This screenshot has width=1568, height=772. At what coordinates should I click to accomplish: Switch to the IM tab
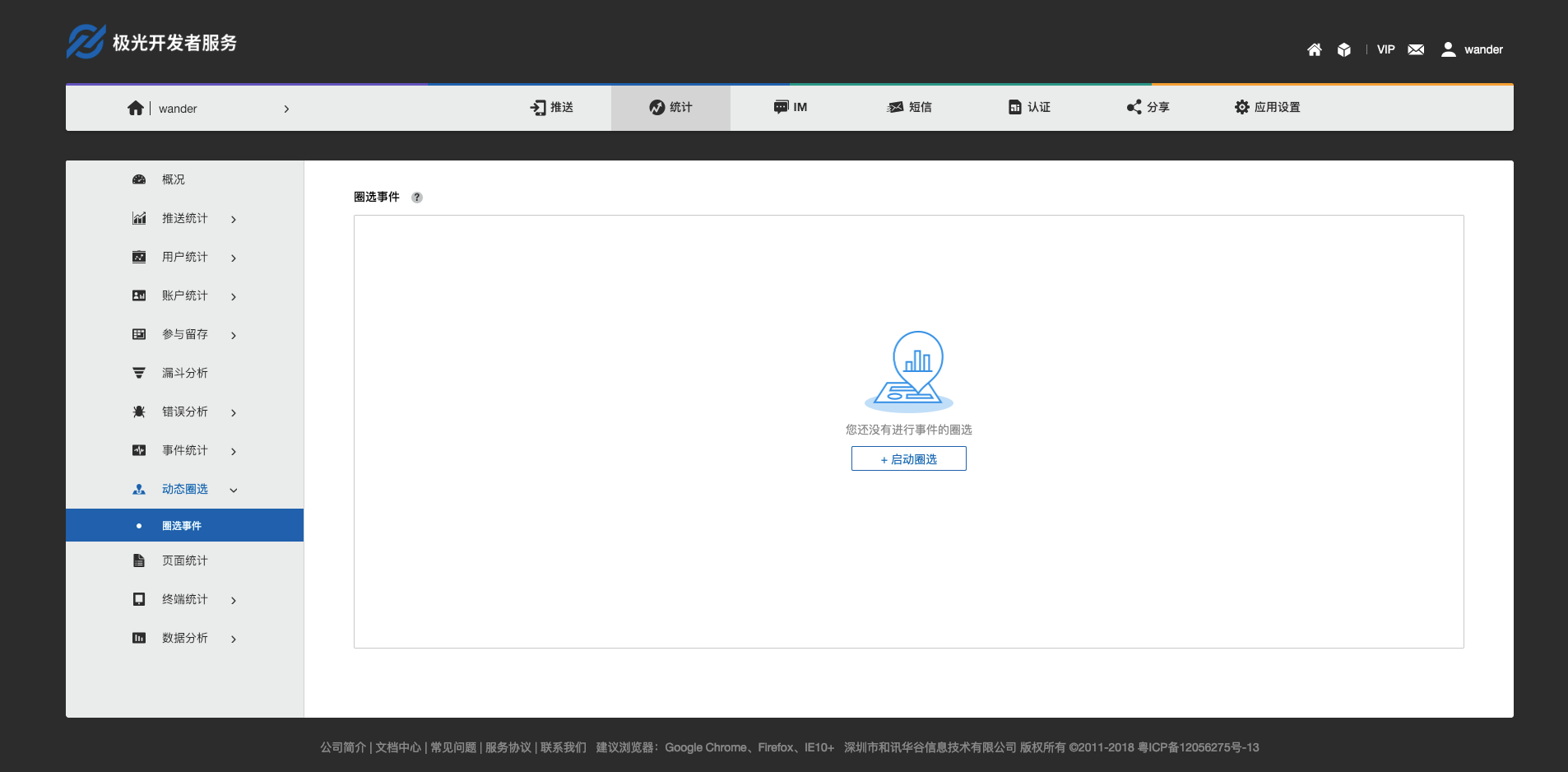[791, 107]
